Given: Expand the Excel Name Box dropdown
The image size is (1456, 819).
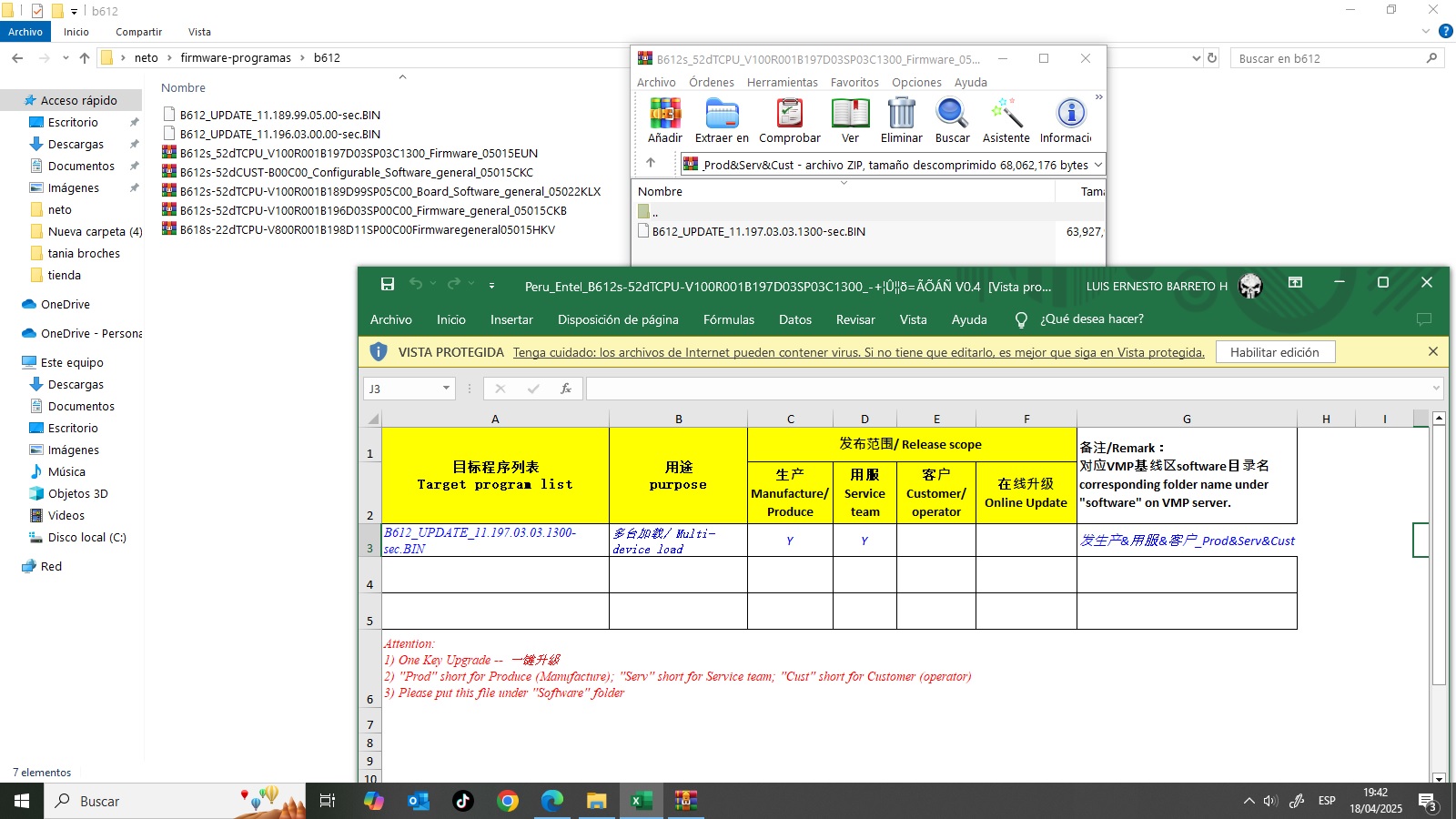Looking at the screenshot, I should [x=446, y=389].
